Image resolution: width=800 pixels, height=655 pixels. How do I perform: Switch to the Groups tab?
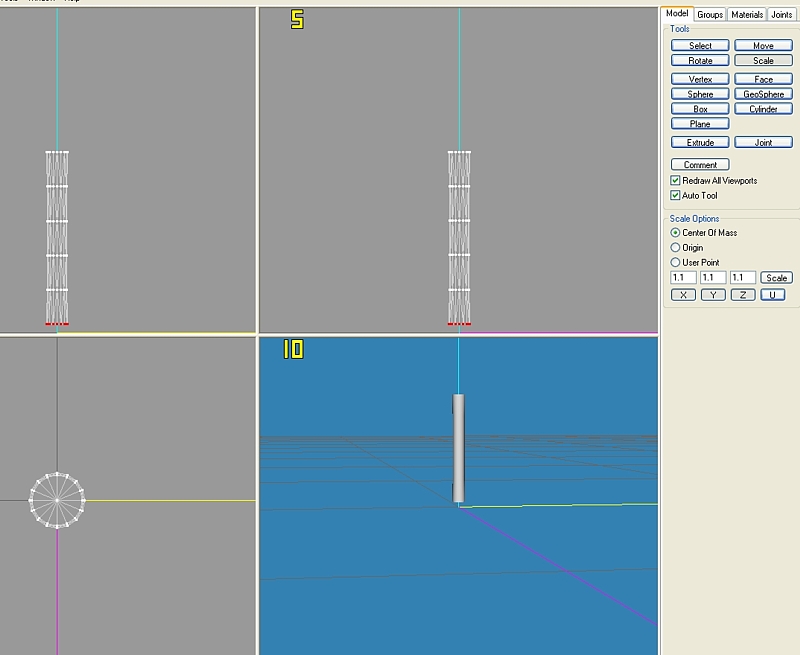click(710, 14)
